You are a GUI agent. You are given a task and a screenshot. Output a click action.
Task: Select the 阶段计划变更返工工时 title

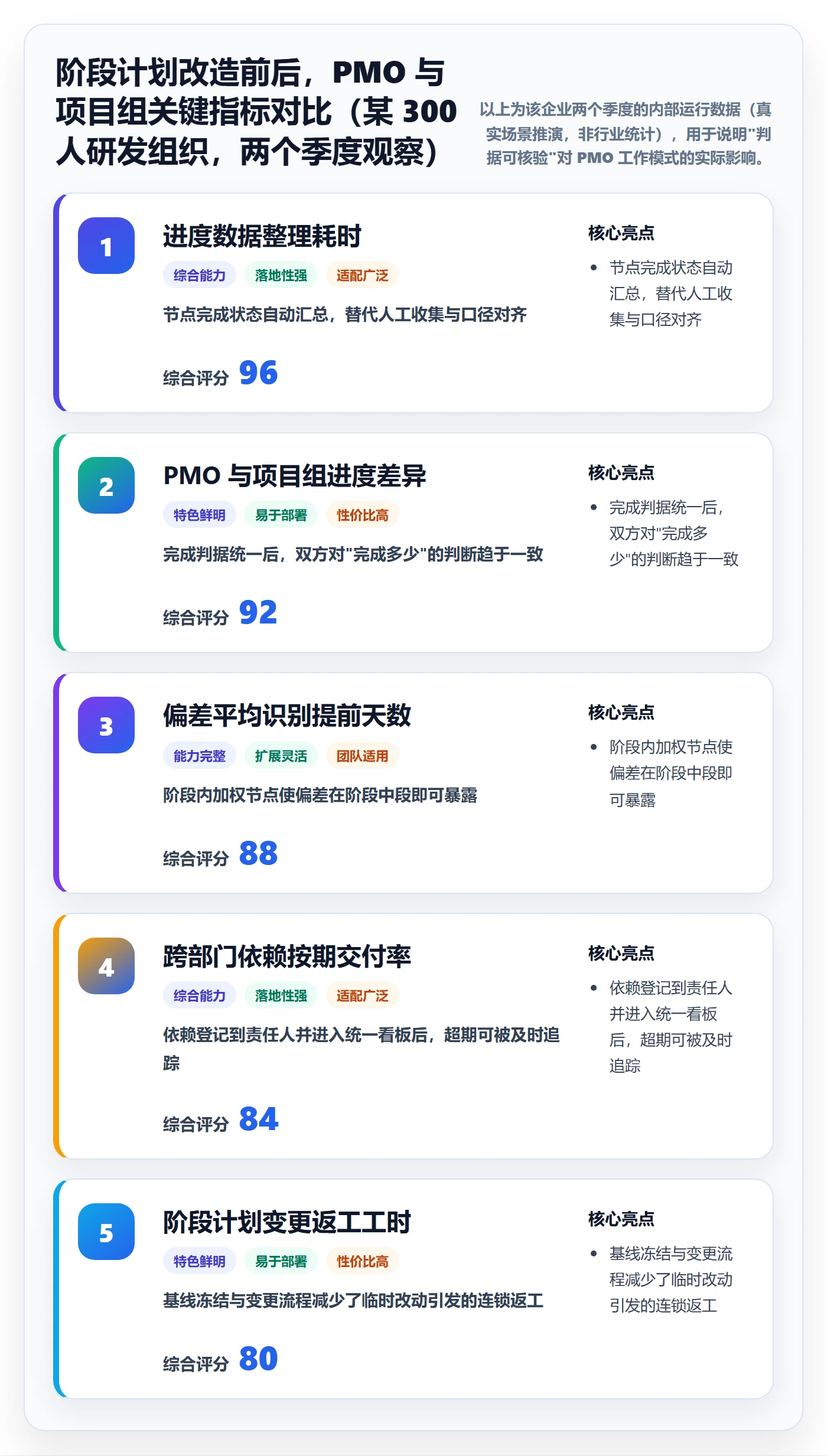(287, 1222)
